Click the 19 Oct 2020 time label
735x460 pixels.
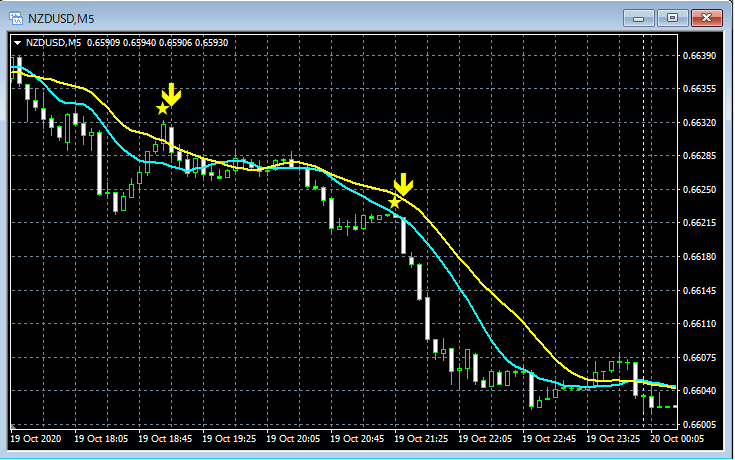36,438
